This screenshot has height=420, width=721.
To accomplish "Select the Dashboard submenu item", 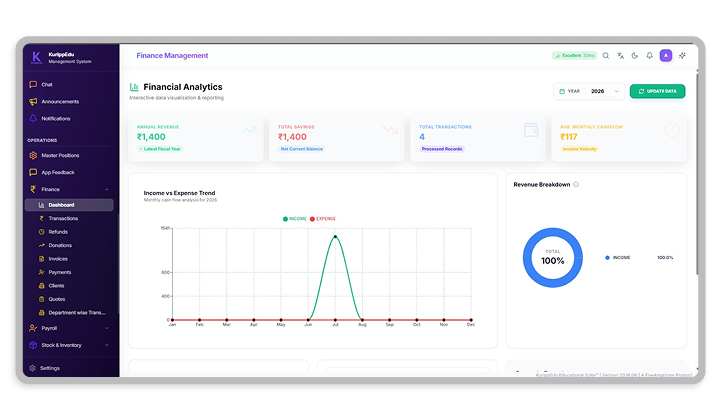I will click(x=69, y=205).
